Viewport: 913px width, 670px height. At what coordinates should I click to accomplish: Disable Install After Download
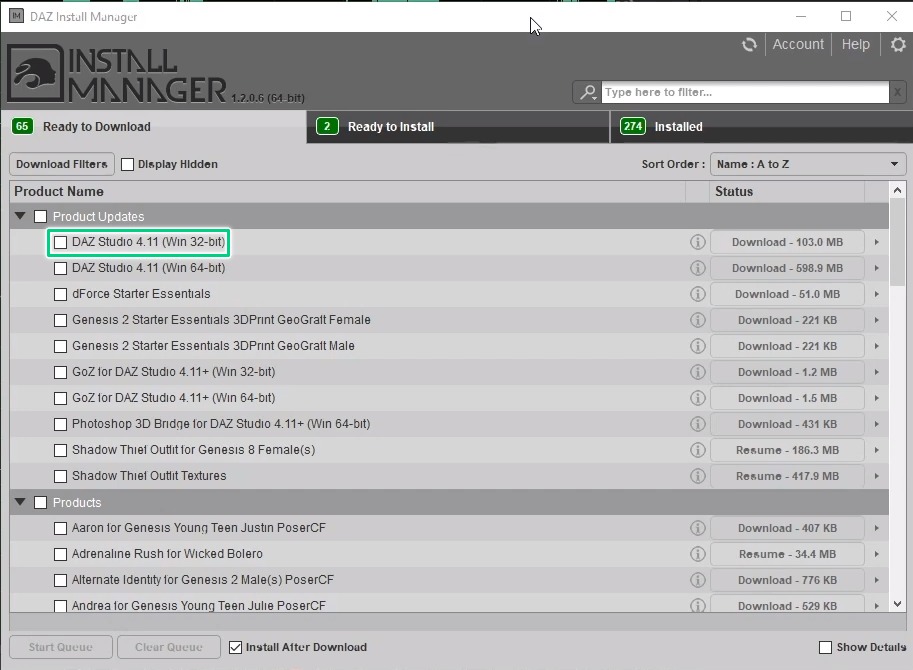pyautogui.click(x=234, y=647)
